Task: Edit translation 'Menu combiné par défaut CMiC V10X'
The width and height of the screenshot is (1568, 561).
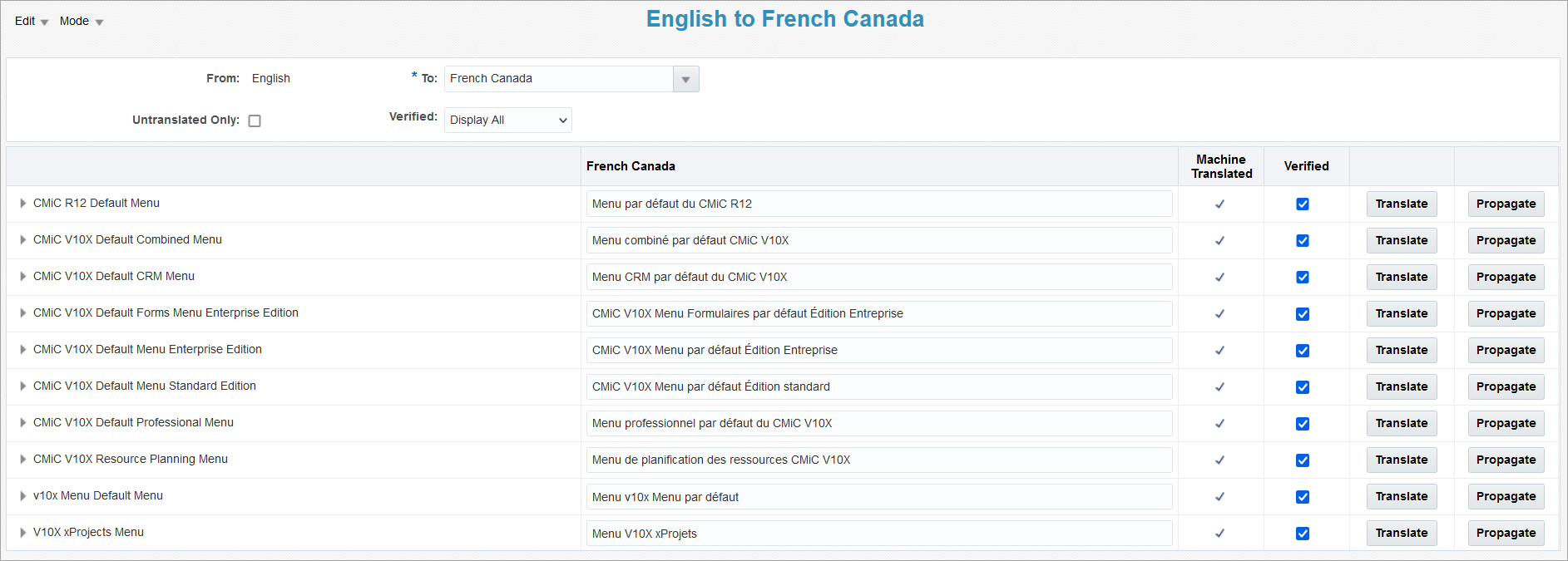Action: pos(879,240)
